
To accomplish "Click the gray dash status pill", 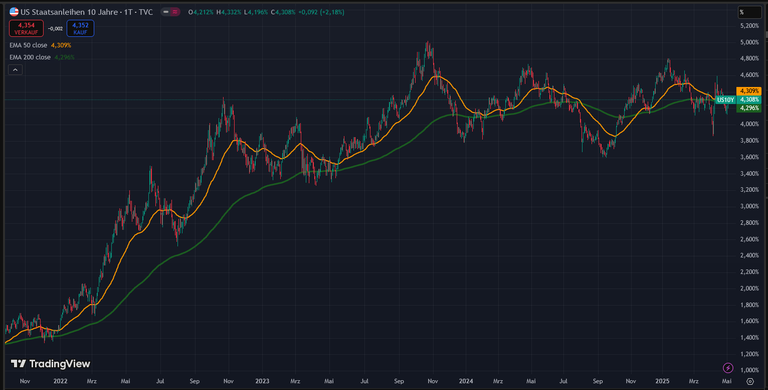I will [x=166, y=12].
